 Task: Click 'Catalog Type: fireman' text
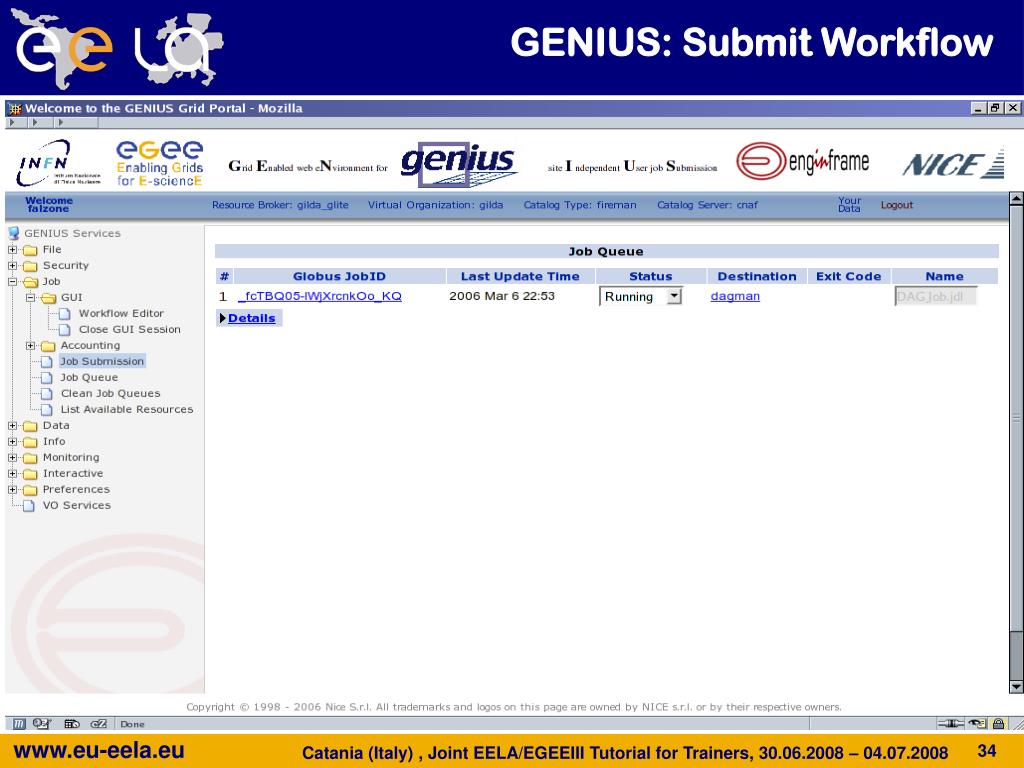point(579,205)
